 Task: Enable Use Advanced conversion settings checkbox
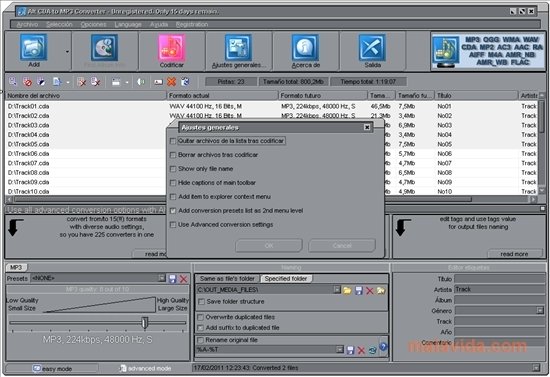173,225
